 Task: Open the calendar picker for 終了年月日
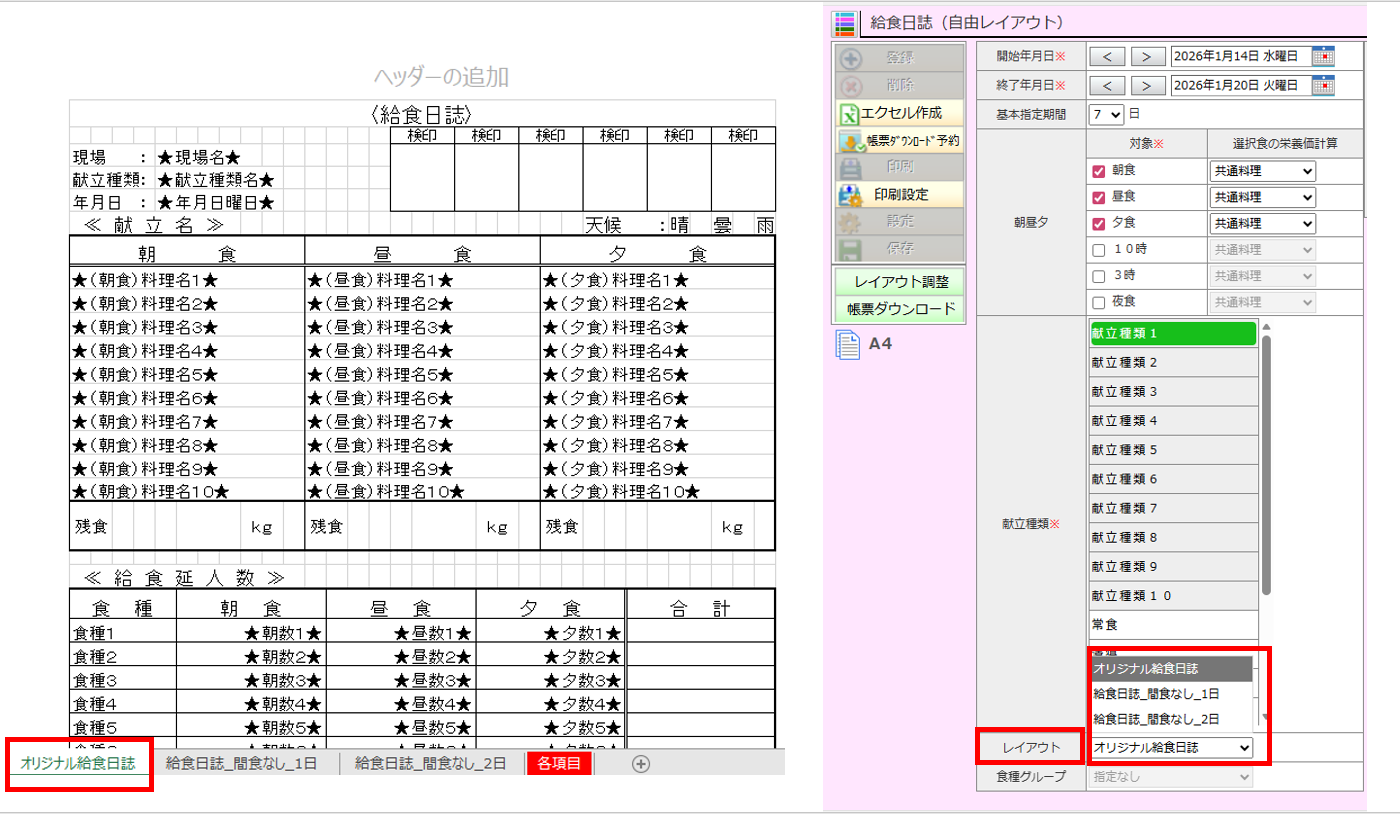(1323, 85)
